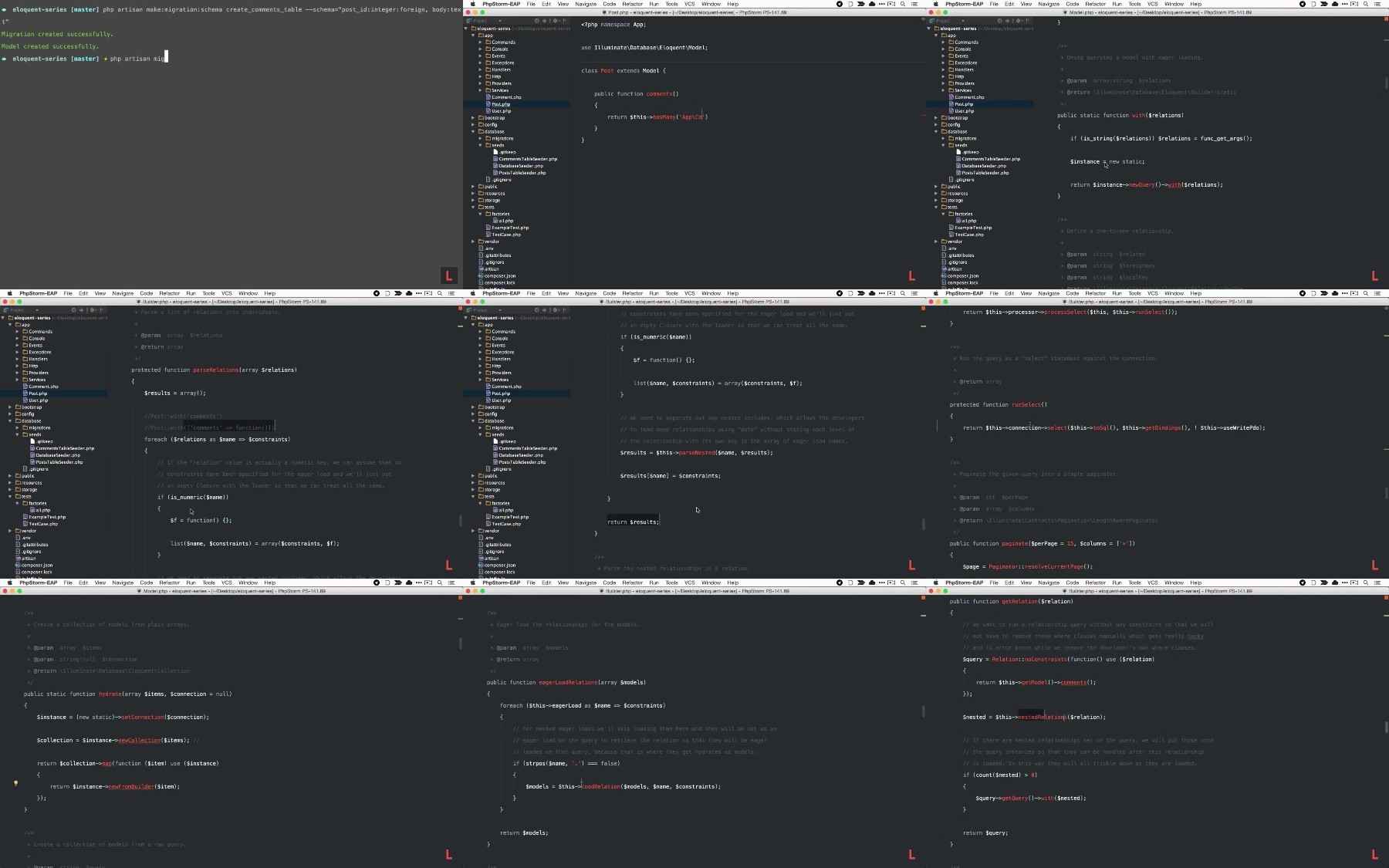Expand the public folder in parseNested window
Viewport: 1389px width, 868px height.
click(x=473, y=476)
